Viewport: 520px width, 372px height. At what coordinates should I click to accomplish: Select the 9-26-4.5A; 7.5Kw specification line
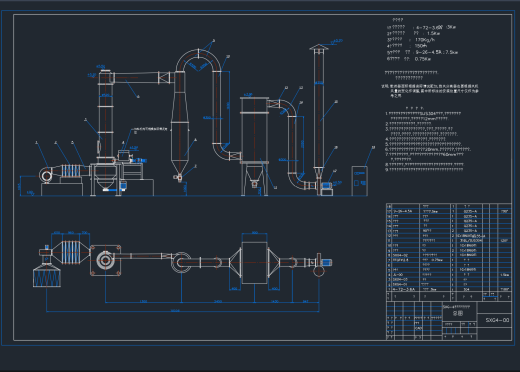coord(437,52)
